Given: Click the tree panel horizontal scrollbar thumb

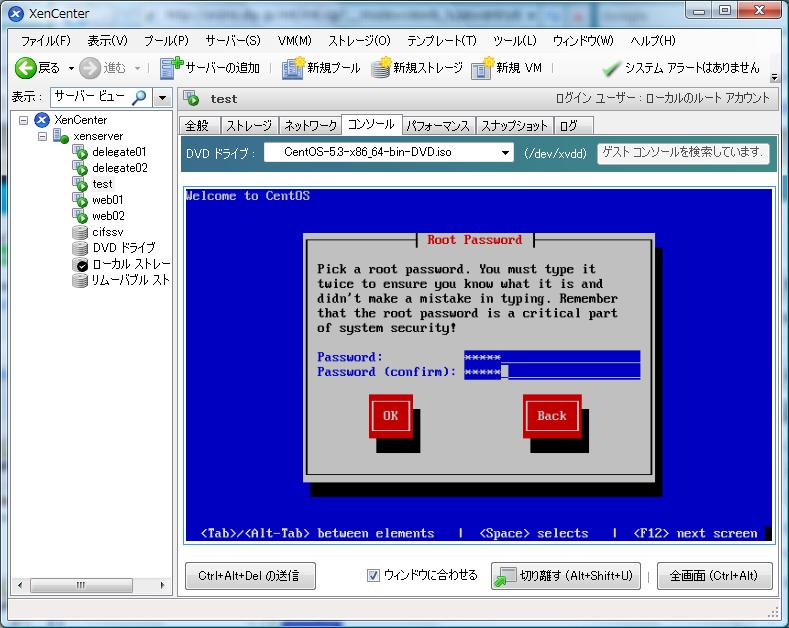Looking at the screenshot, I should (81, 585).
